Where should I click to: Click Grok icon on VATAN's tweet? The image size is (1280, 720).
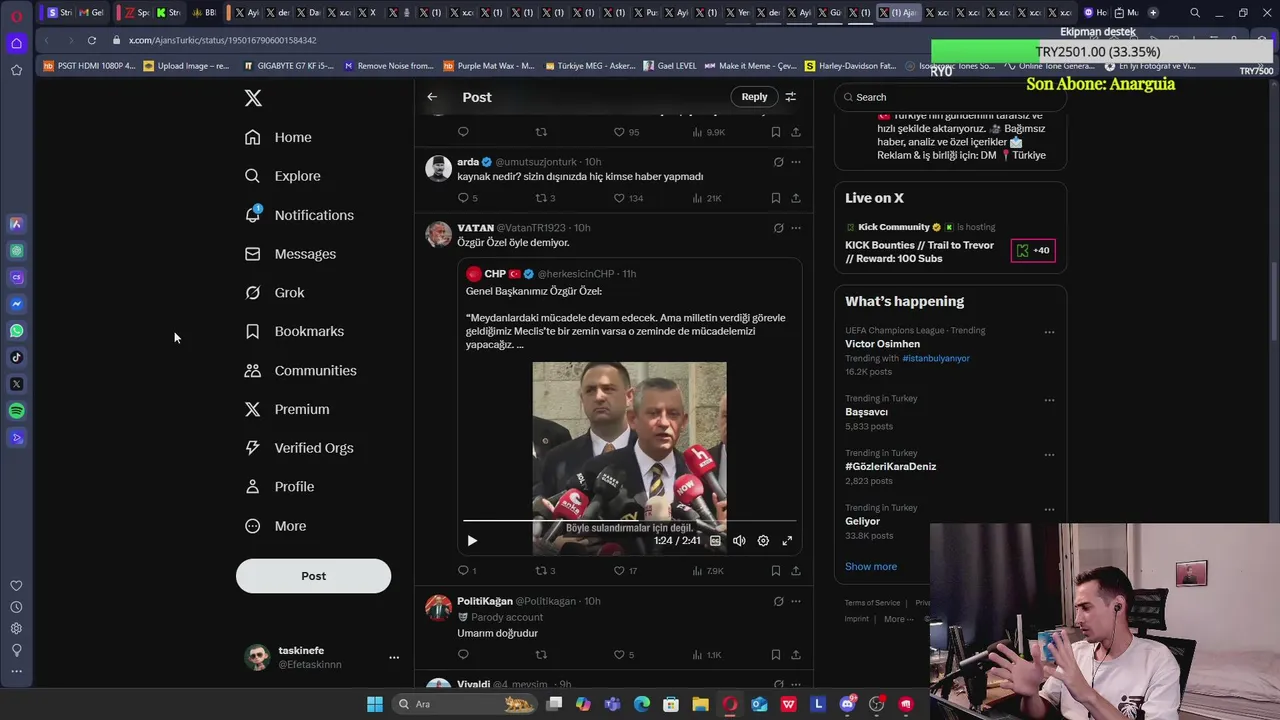pos(778,228)
